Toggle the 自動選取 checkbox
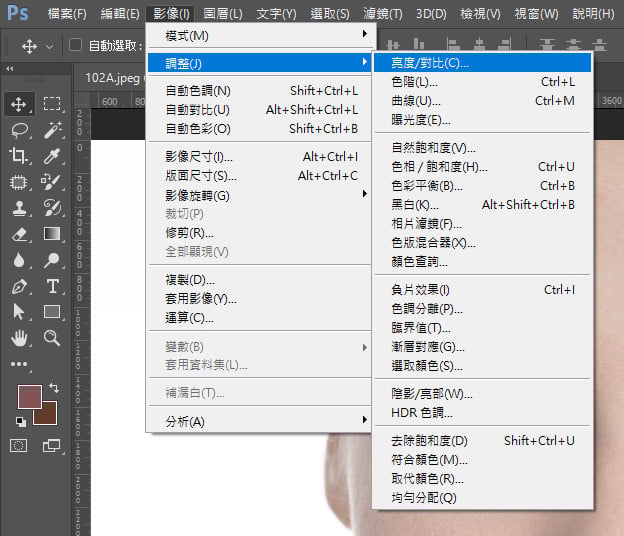This screenshot has width=624, height=536. [75, 46]
